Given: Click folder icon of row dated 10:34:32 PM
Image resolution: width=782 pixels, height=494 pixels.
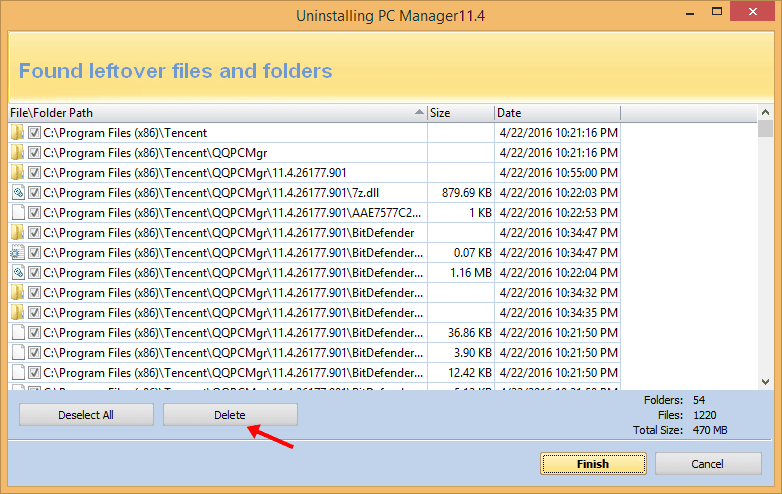Looking at the screenshot, I should point(17,293).
